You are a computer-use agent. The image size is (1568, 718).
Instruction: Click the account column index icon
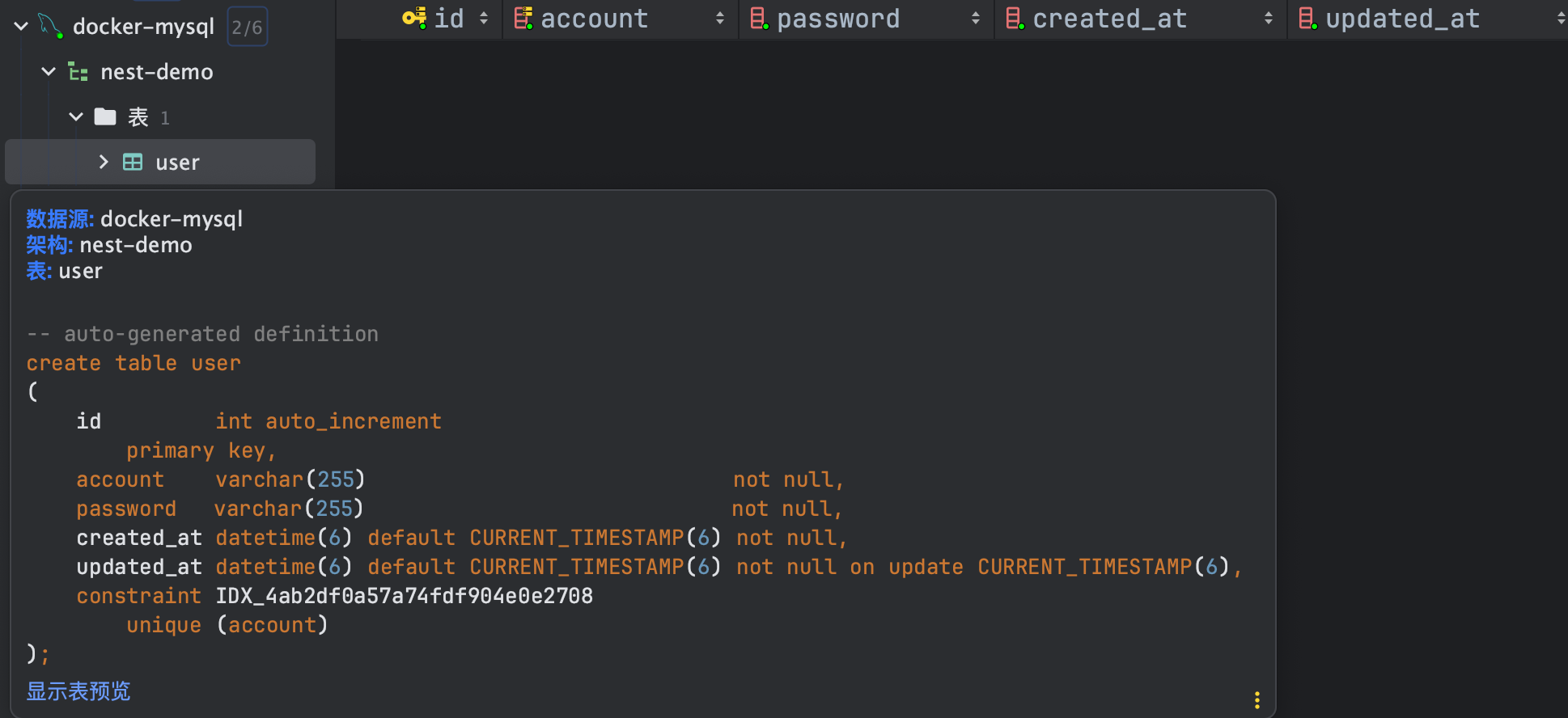click(x=523, y=18)
